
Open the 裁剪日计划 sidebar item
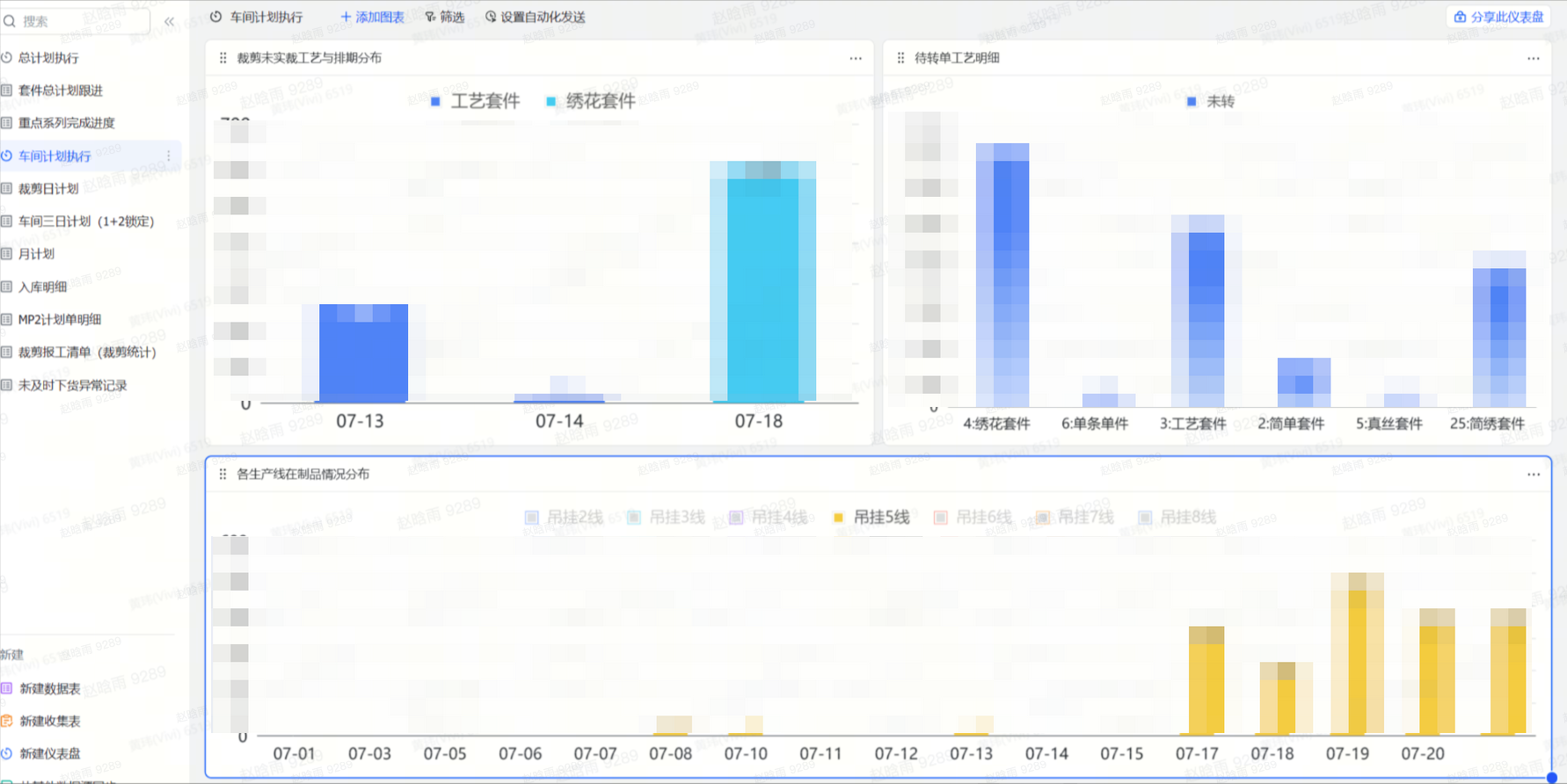[x=48, y=189]
